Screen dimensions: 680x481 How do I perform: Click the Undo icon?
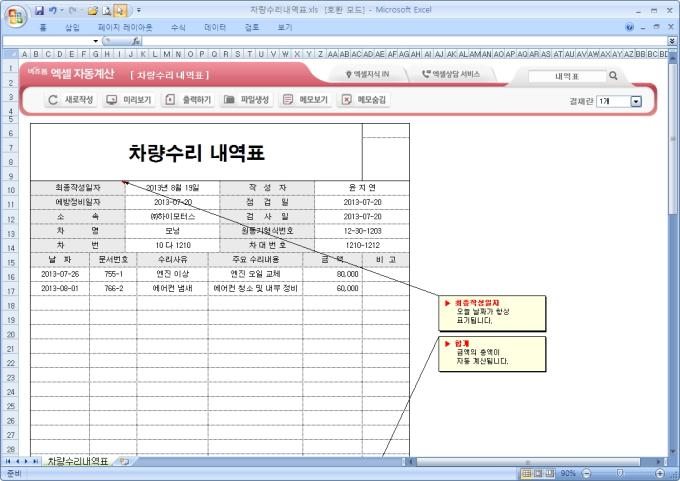coord(53,10)
